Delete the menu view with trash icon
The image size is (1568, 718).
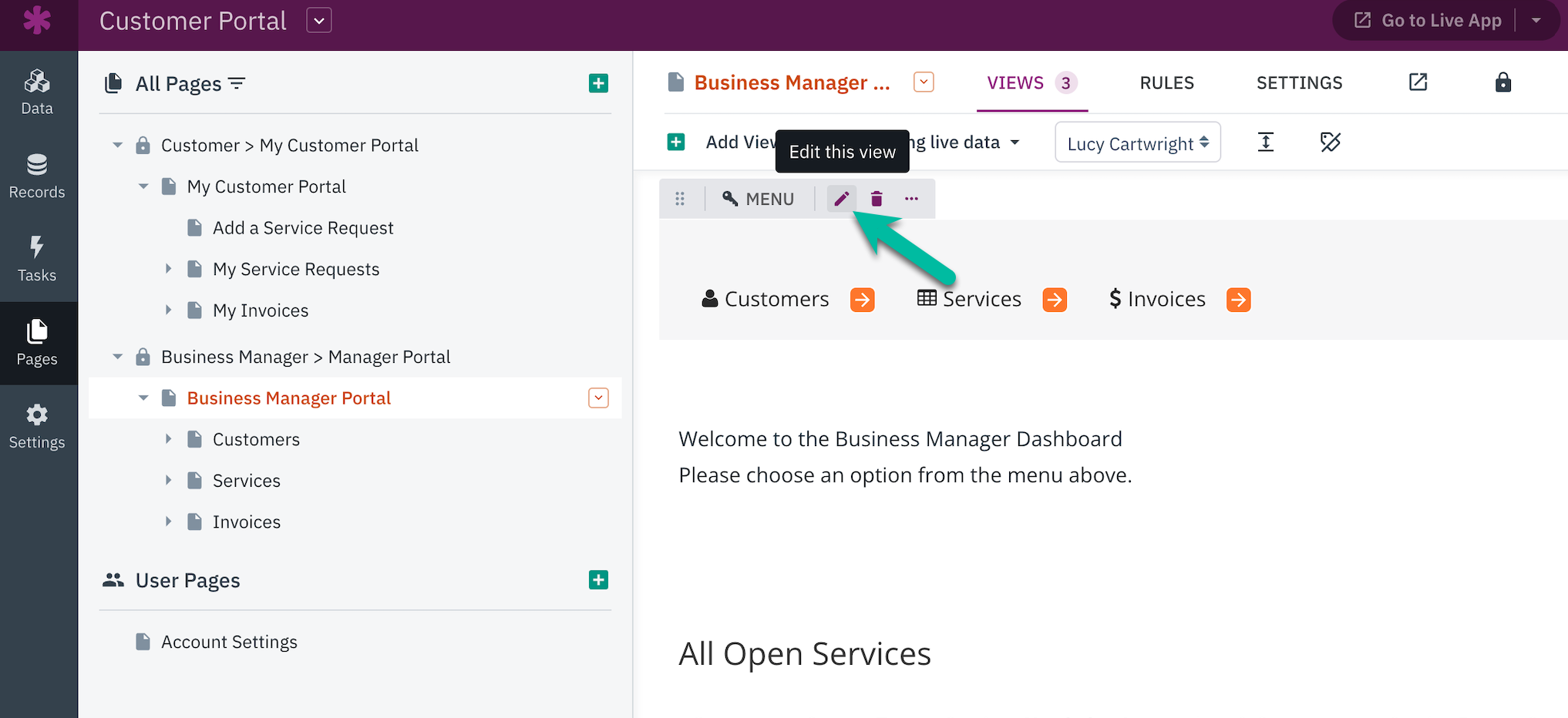tap(877, 199)
